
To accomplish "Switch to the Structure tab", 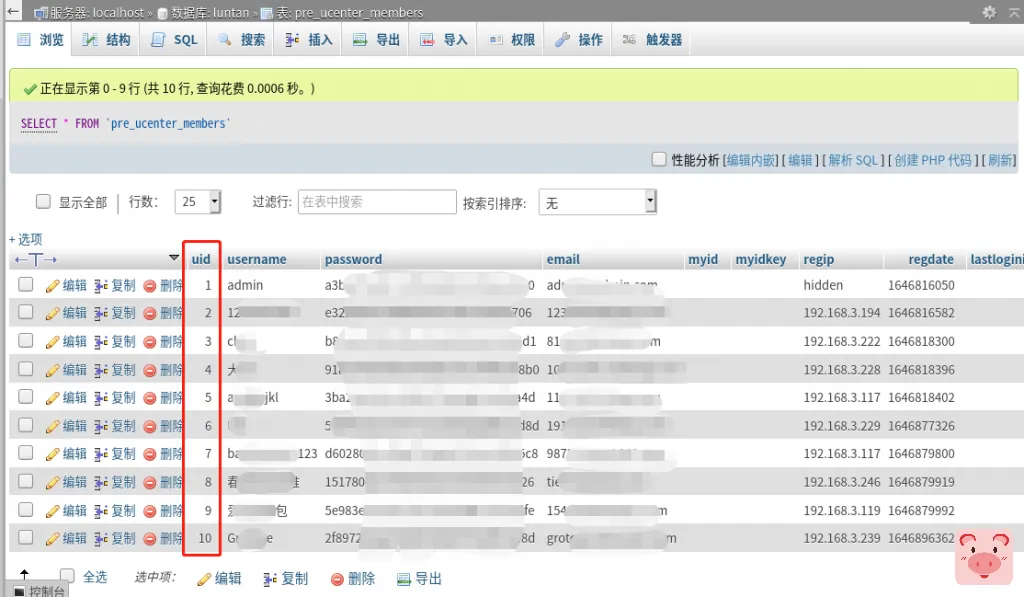I will tap(106, 40).
